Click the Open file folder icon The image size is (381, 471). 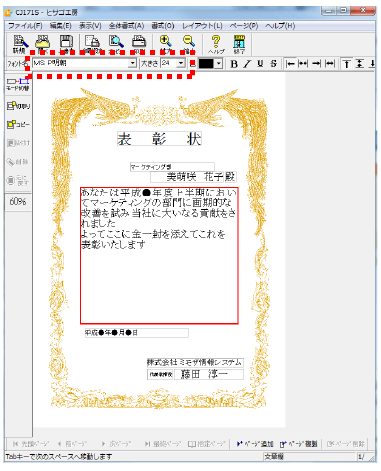[x=43, y=44]
